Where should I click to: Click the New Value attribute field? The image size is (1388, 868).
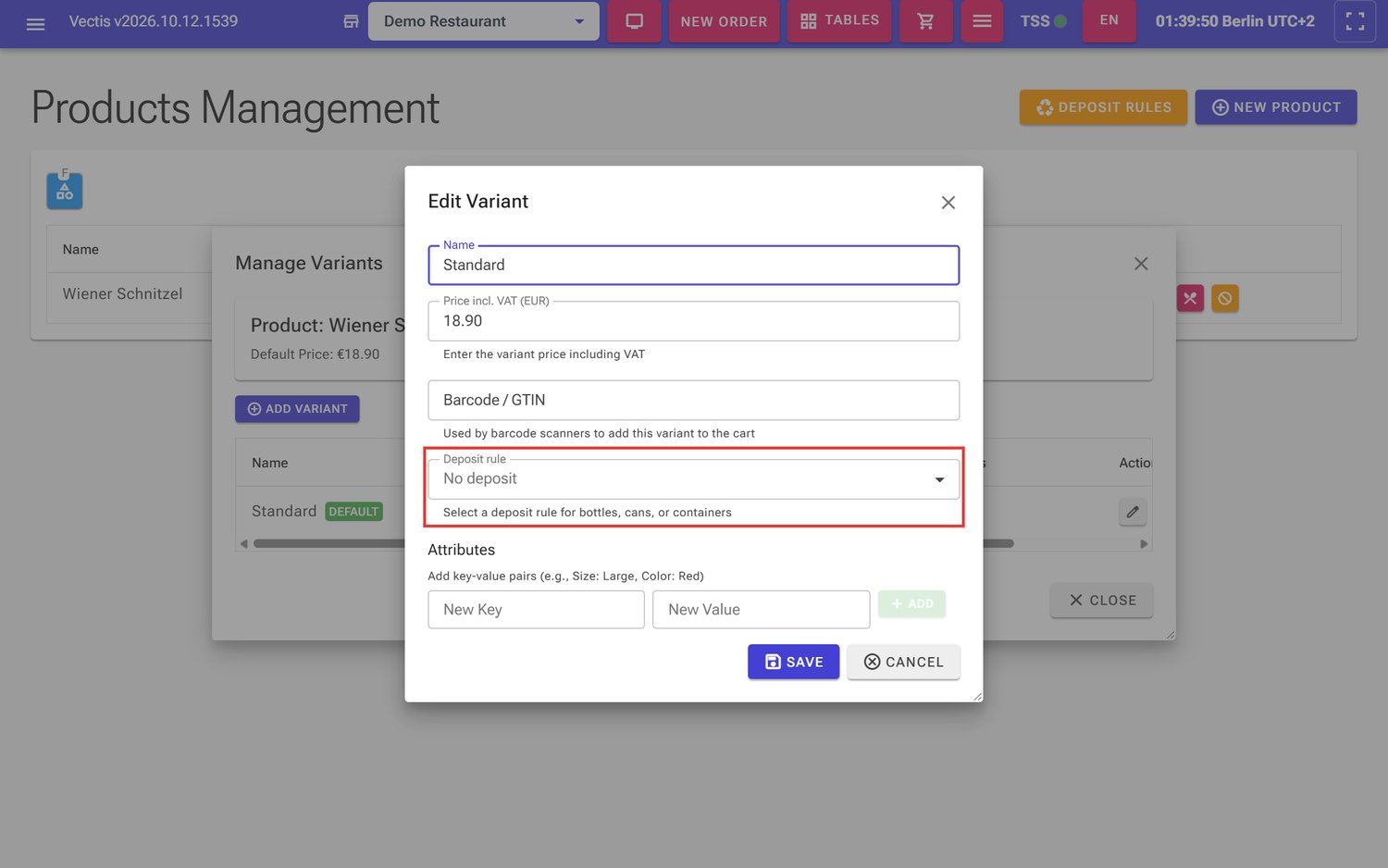coord(761,610)
